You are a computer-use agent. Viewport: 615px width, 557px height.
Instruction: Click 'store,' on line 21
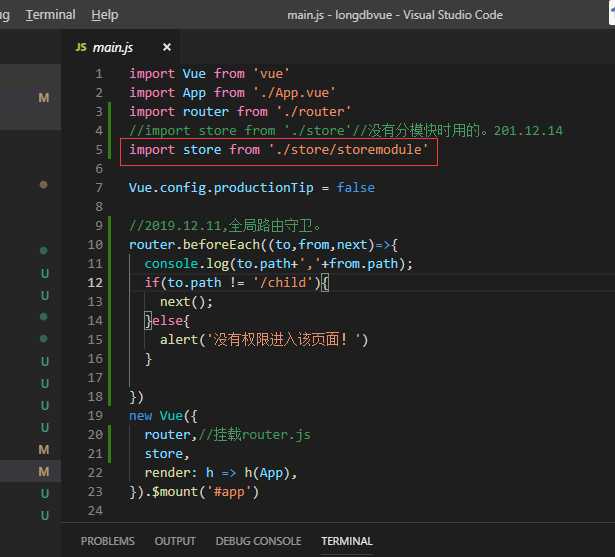167,454
